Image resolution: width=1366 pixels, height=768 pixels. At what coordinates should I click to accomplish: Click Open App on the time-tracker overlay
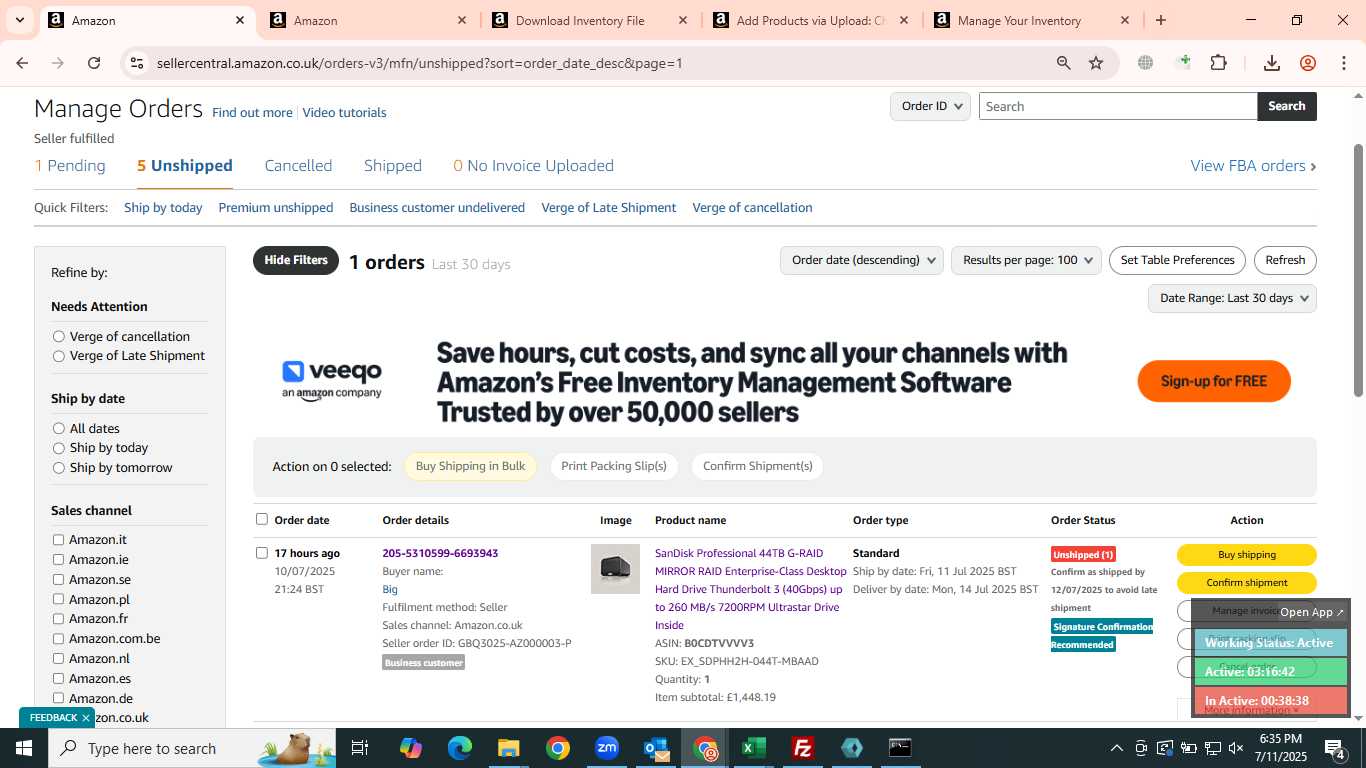click(x=1312, y=612)
